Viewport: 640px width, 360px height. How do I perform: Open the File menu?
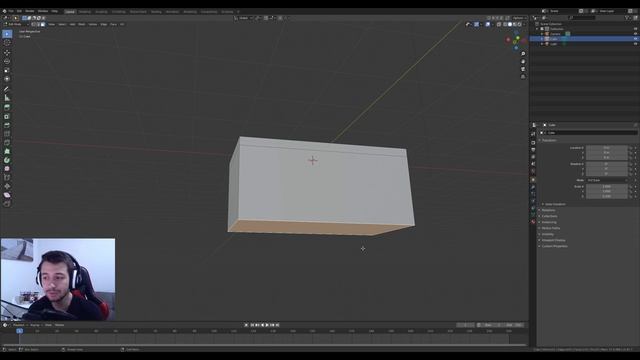[x=11, y=11]
